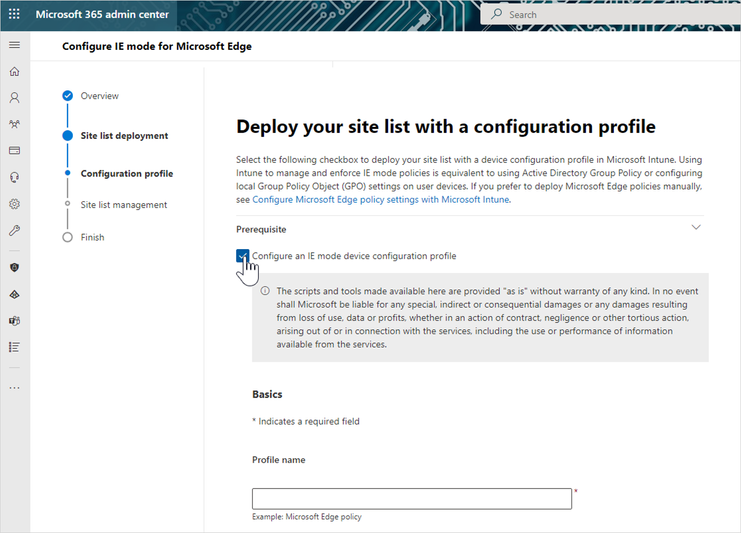Open the Teams admin center icon
This screenshot has height=533, width=741.
coord(15,321)
